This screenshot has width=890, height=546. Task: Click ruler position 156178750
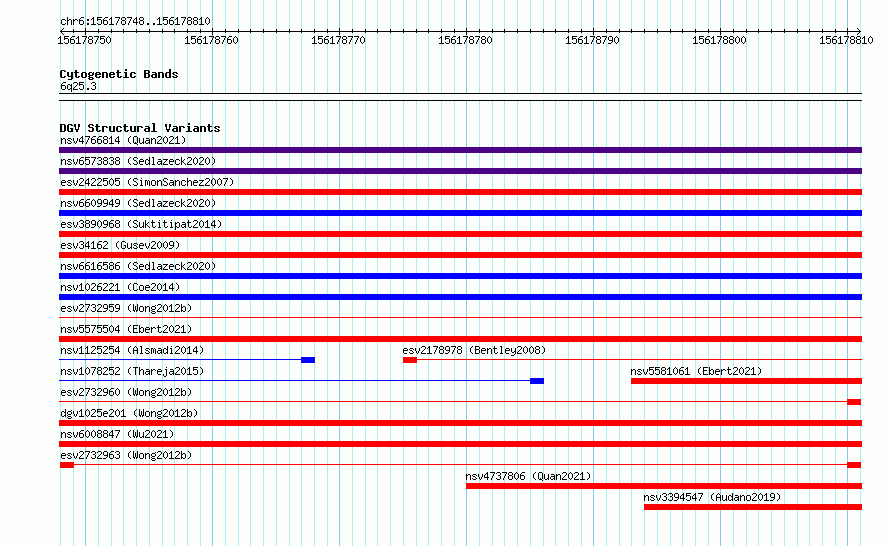(x=85, y=40)
